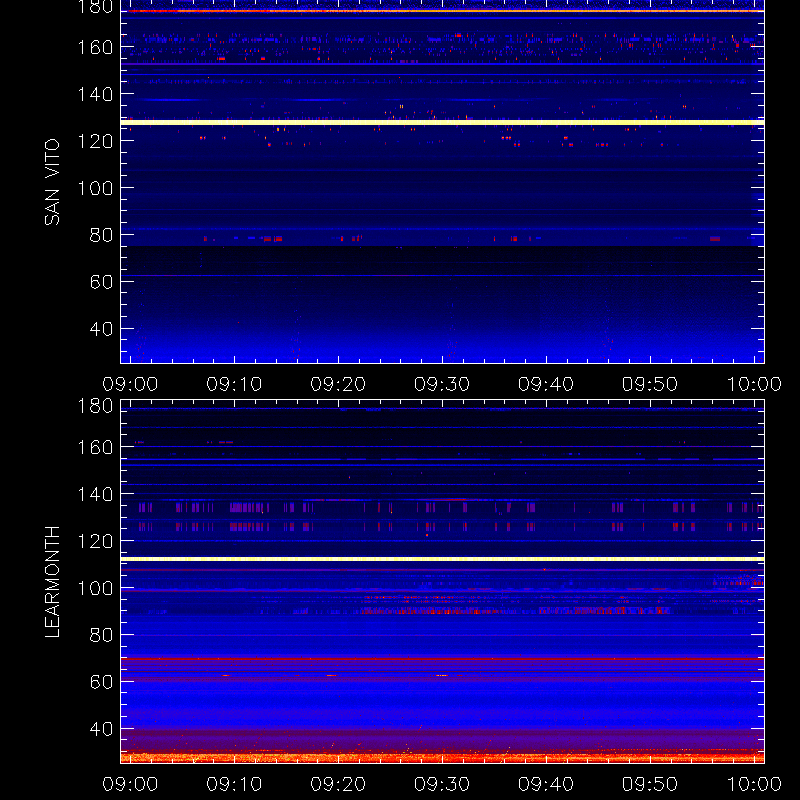Click the 09:40 time label under the San Vito plot
The image size is (800, 800).
pos(546,384)
